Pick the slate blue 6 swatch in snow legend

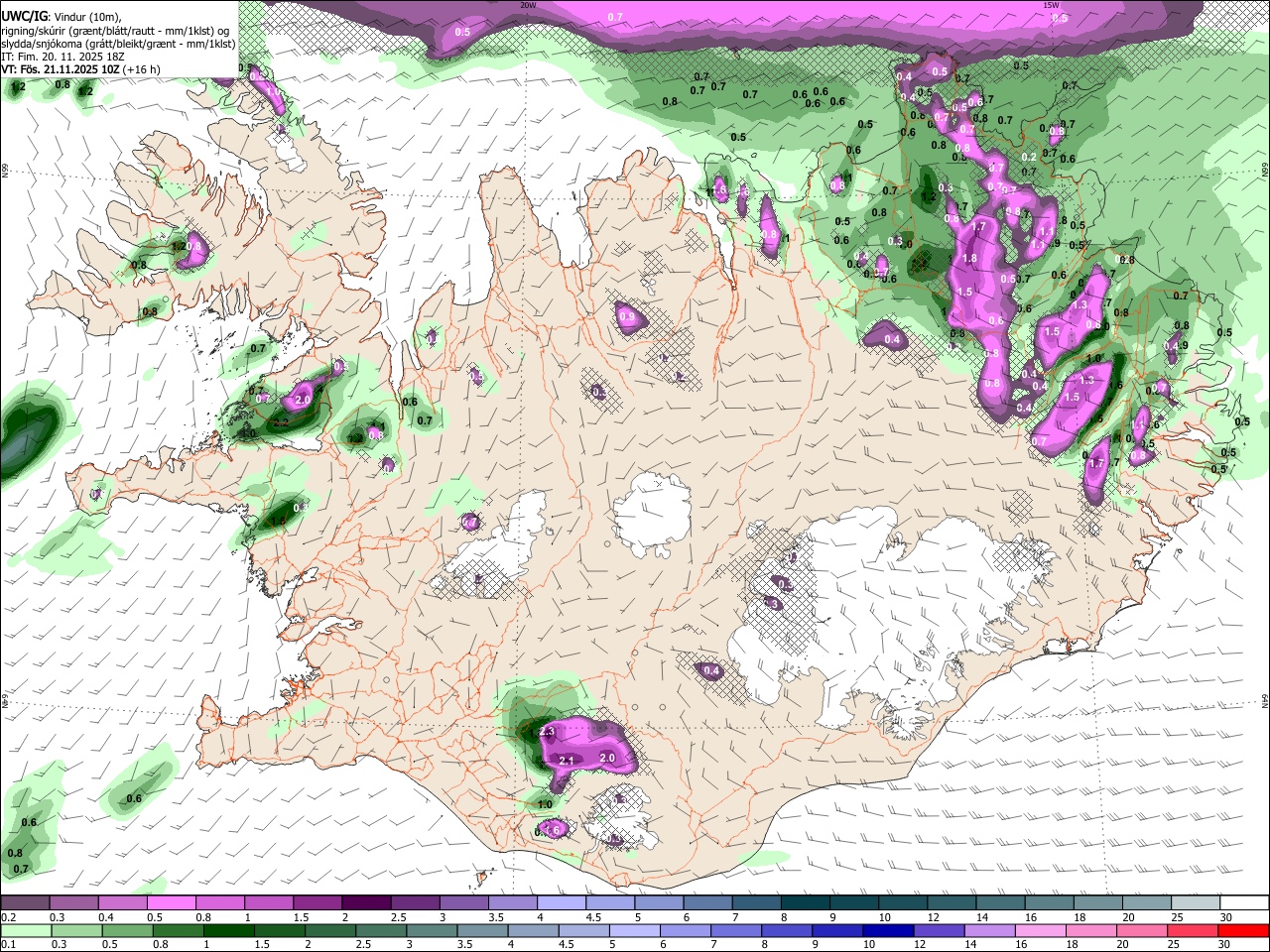click(708, 903)
